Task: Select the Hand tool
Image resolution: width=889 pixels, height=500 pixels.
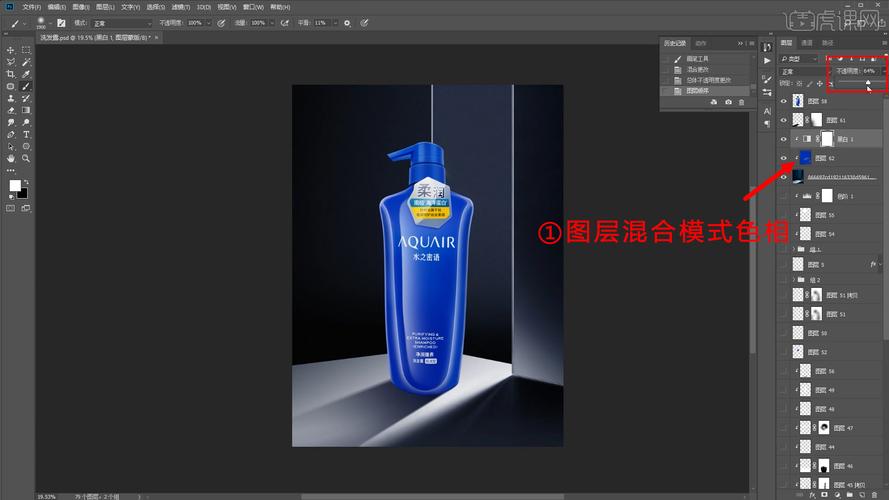Action: pyautogui.click(x=10, y=159)
